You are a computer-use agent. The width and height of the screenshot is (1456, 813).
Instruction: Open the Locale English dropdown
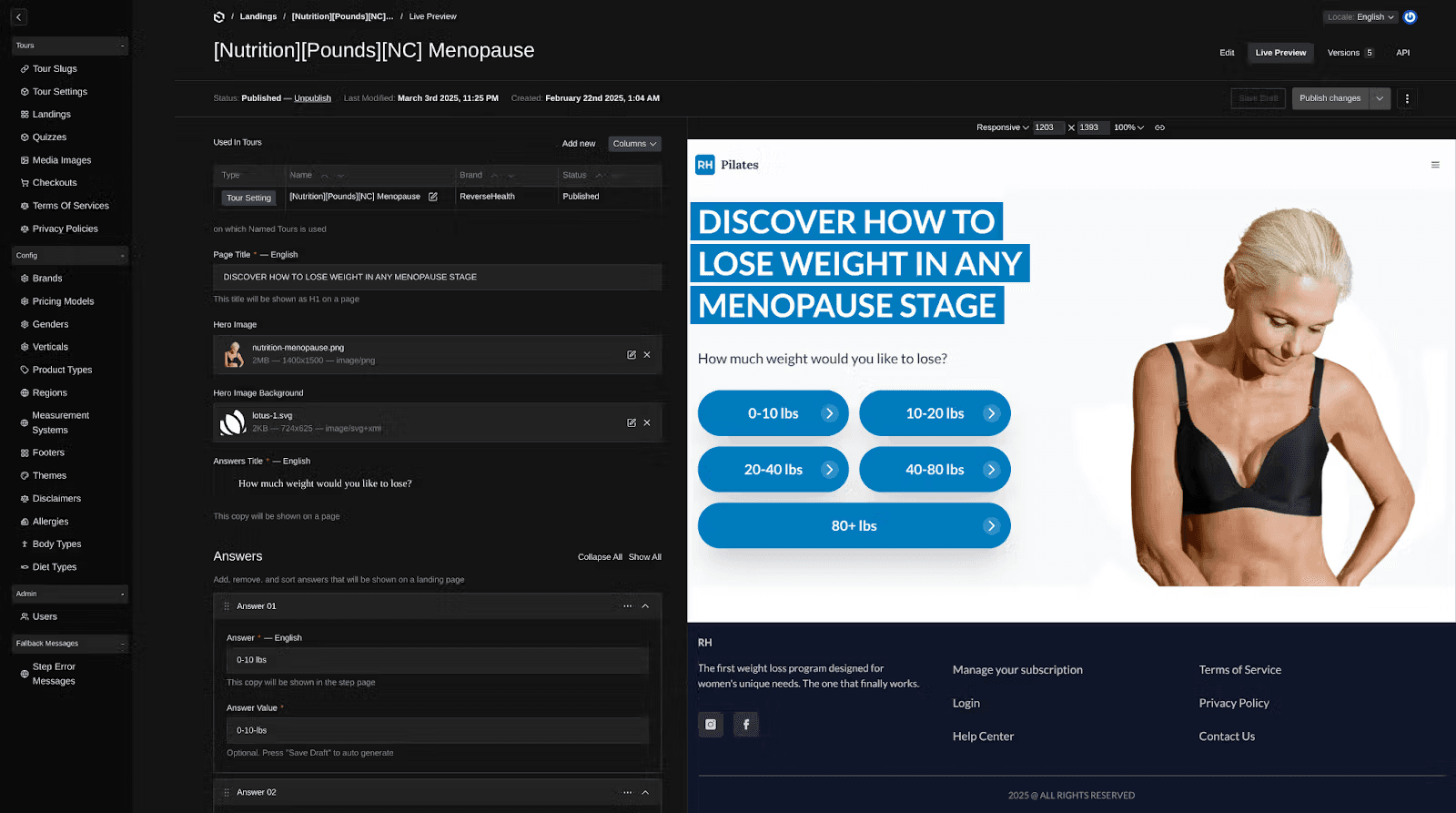click(1360, 17)
